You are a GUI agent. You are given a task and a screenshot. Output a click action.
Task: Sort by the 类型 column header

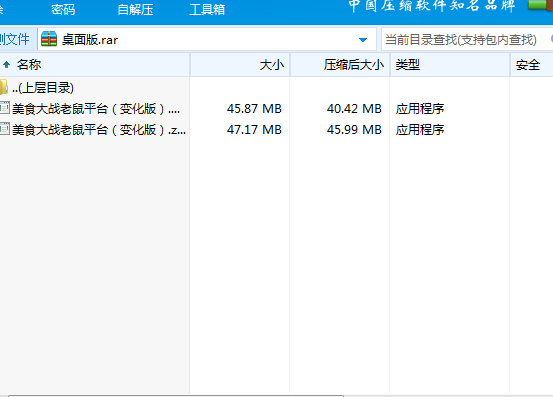coord(408,65)
